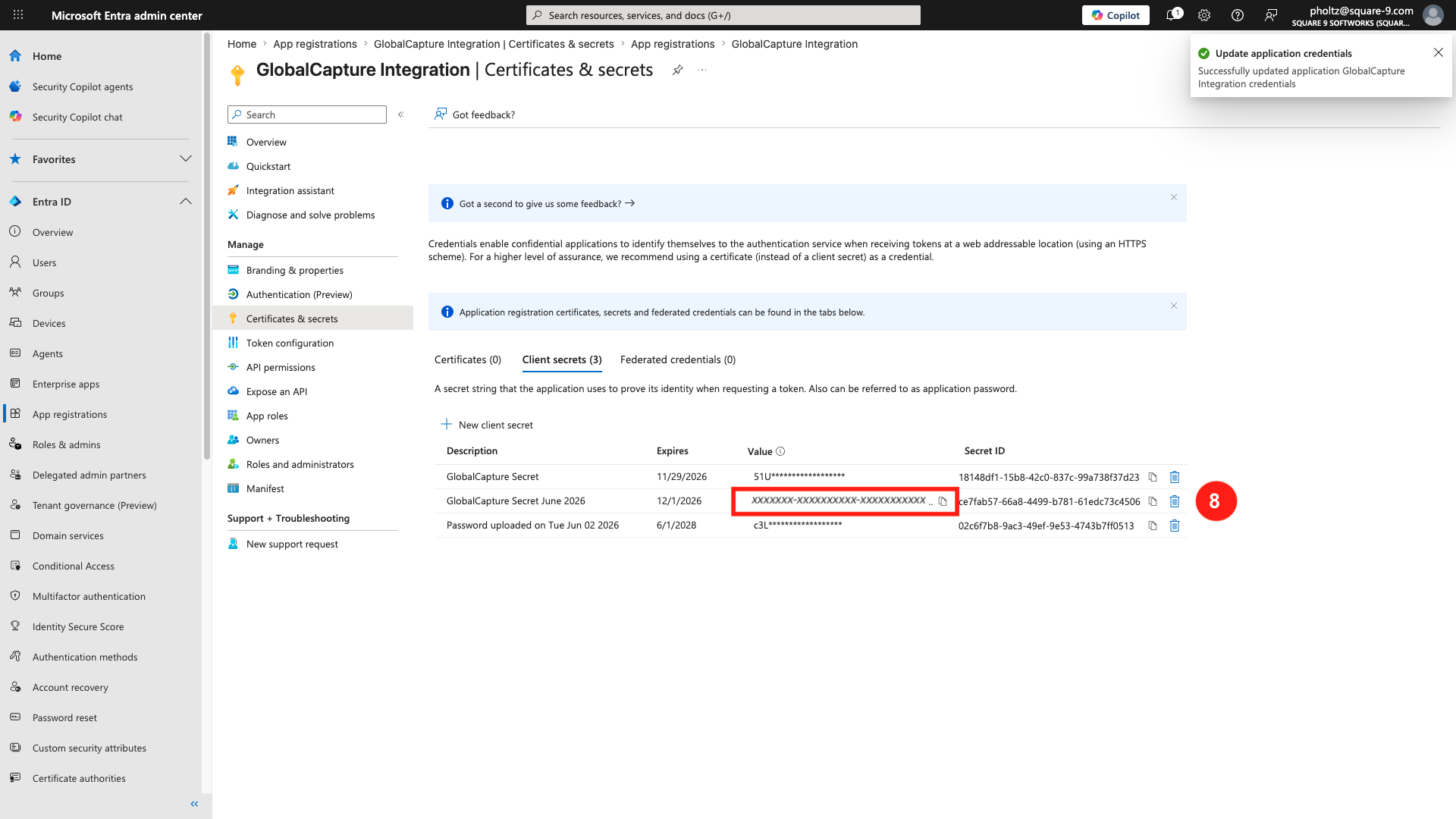Sort by the Expires column header
Image resolution: width=1456 pixels, height=819 pixels.
click(673, 450)
